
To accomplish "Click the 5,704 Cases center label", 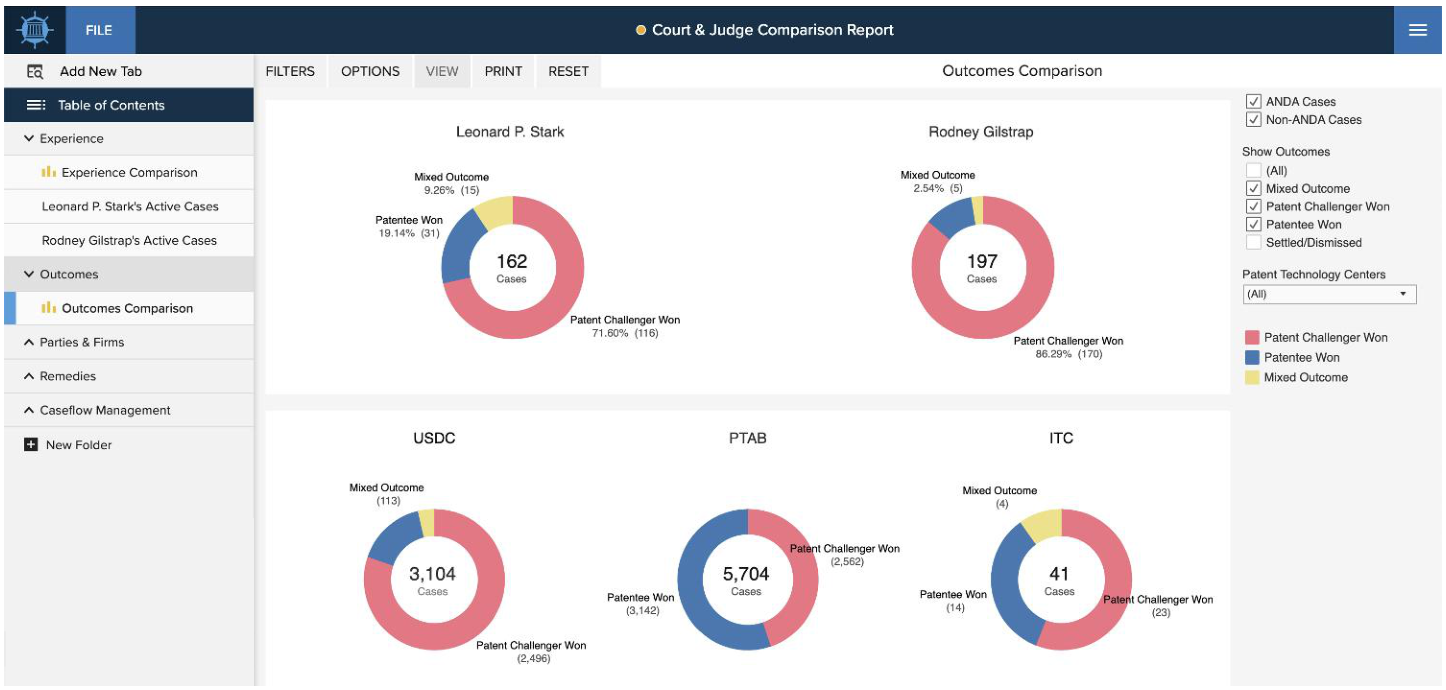I will tap(747, 580).
